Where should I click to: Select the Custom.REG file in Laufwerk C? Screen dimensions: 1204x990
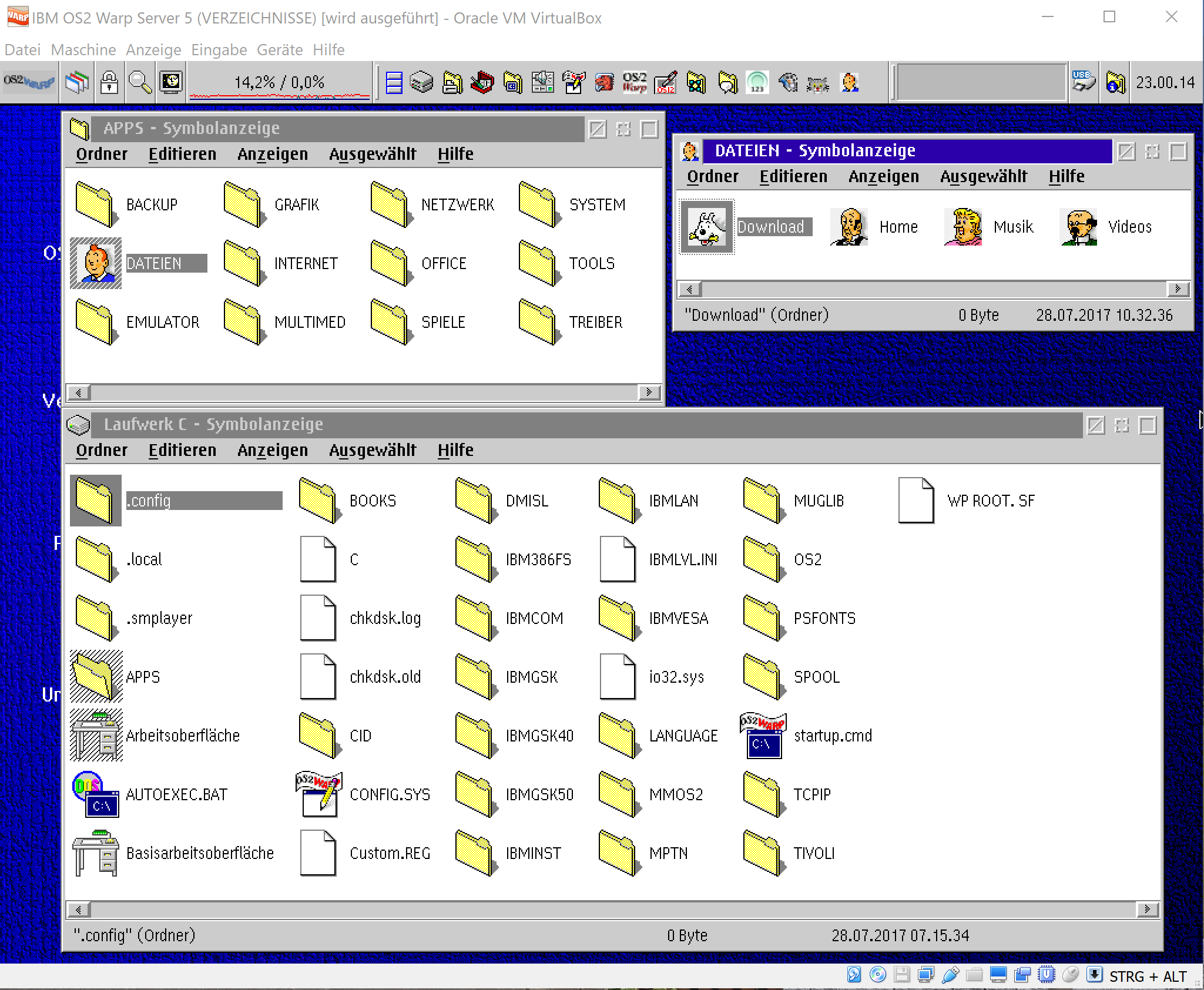click(318, 853)
